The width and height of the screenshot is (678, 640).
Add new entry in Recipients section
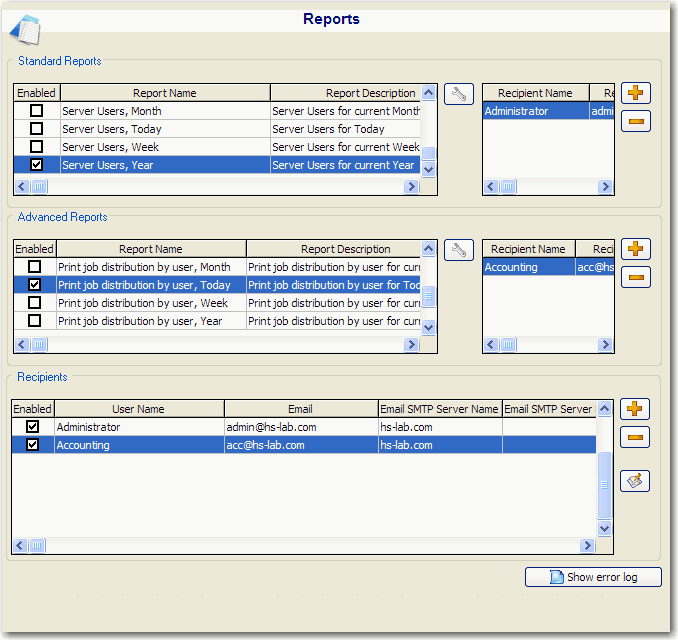point(635,409)
